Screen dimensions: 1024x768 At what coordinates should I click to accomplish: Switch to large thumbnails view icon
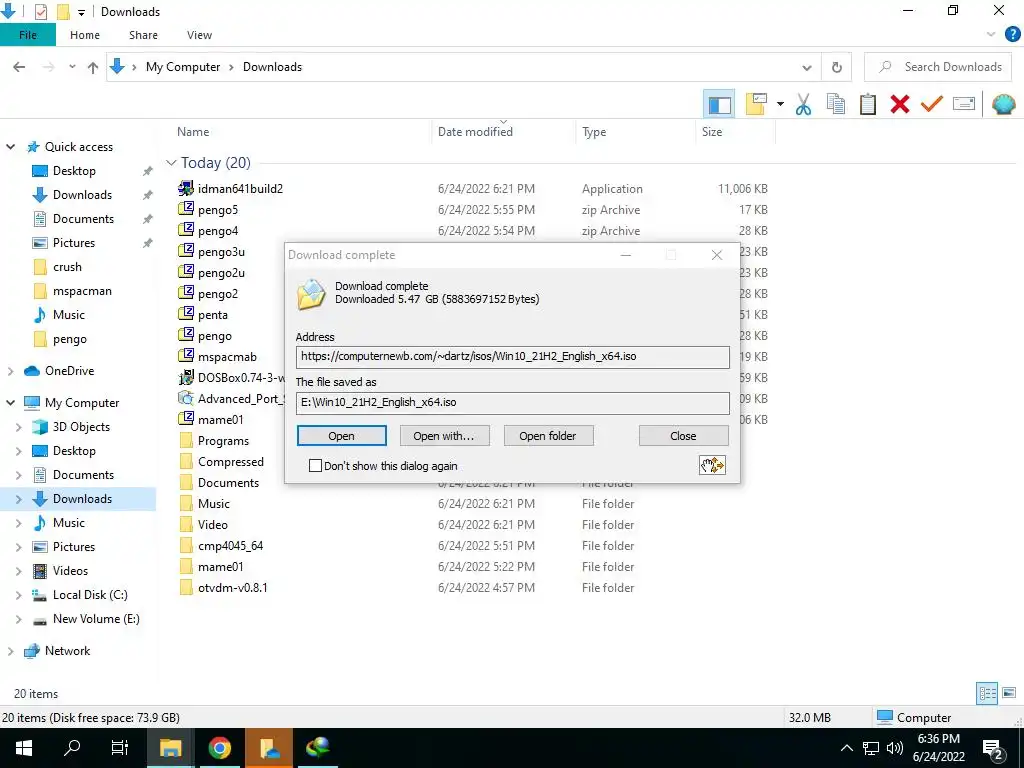1009,693
